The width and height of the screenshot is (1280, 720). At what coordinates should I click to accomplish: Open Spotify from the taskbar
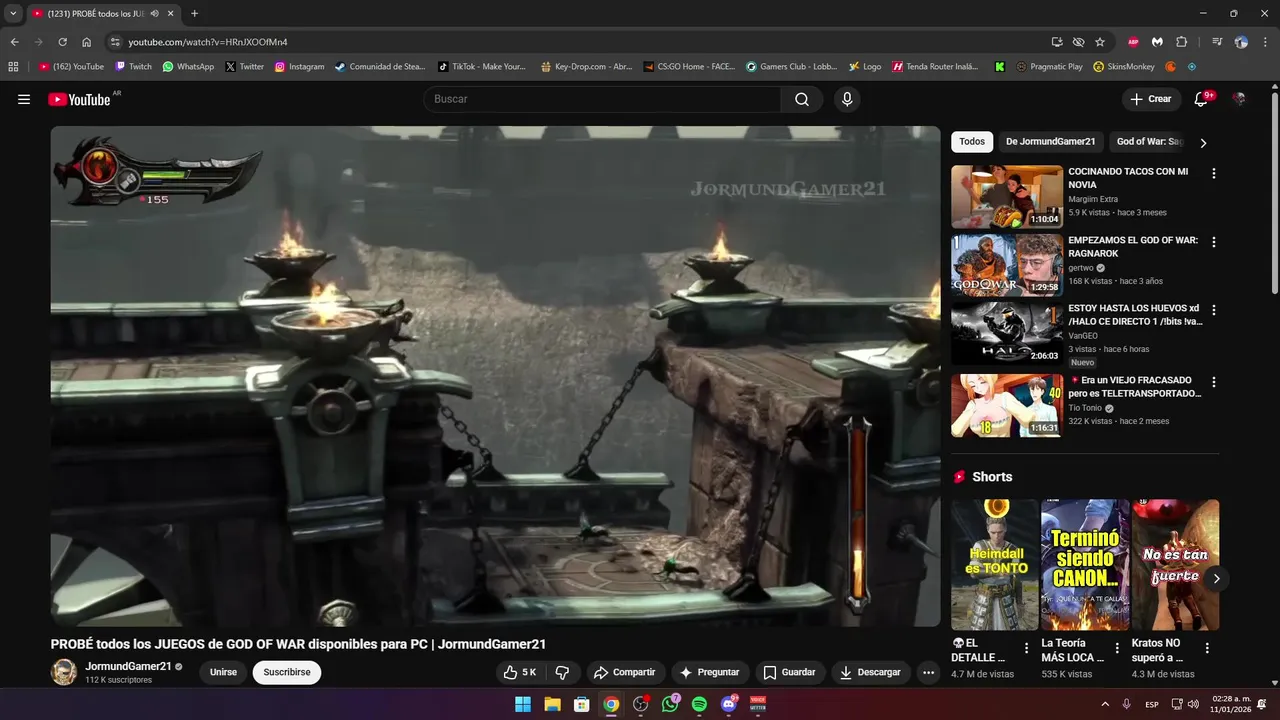(699, 704)
